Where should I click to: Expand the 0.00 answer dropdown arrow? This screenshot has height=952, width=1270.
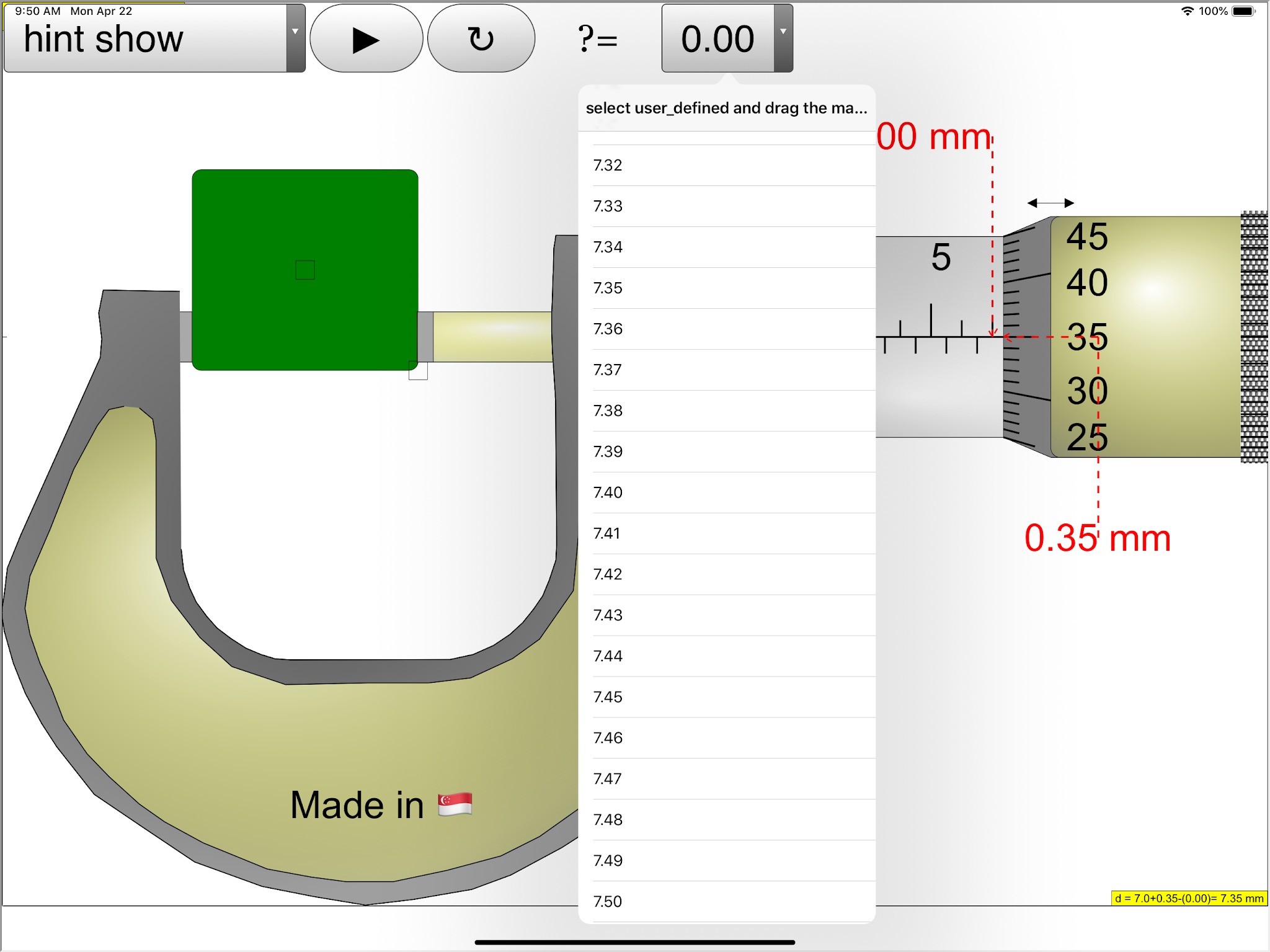tap(783, 32)
